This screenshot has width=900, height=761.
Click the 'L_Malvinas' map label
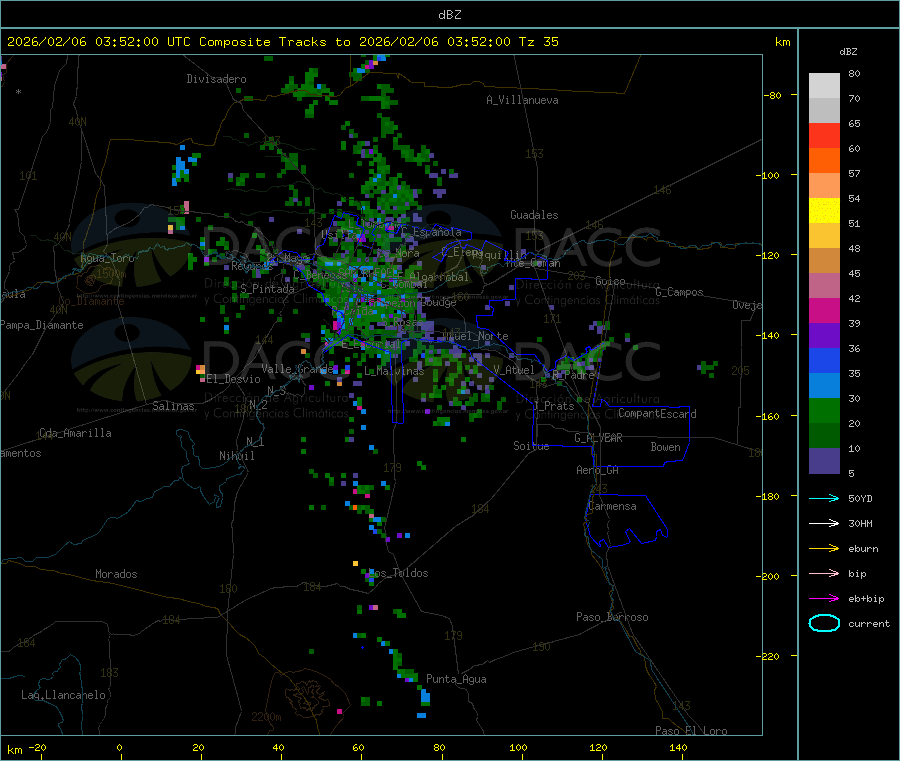(394, 371)
